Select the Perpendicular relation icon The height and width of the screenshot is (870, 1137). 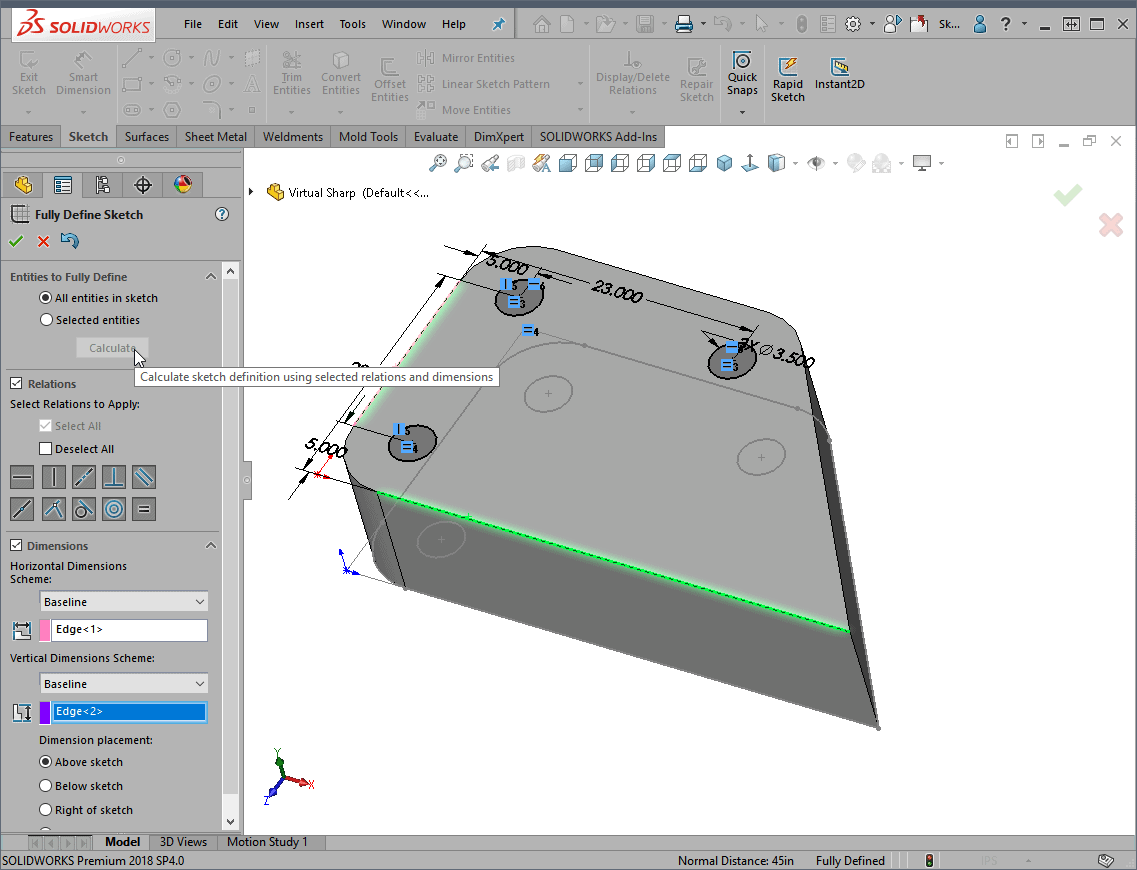[114, 477]
